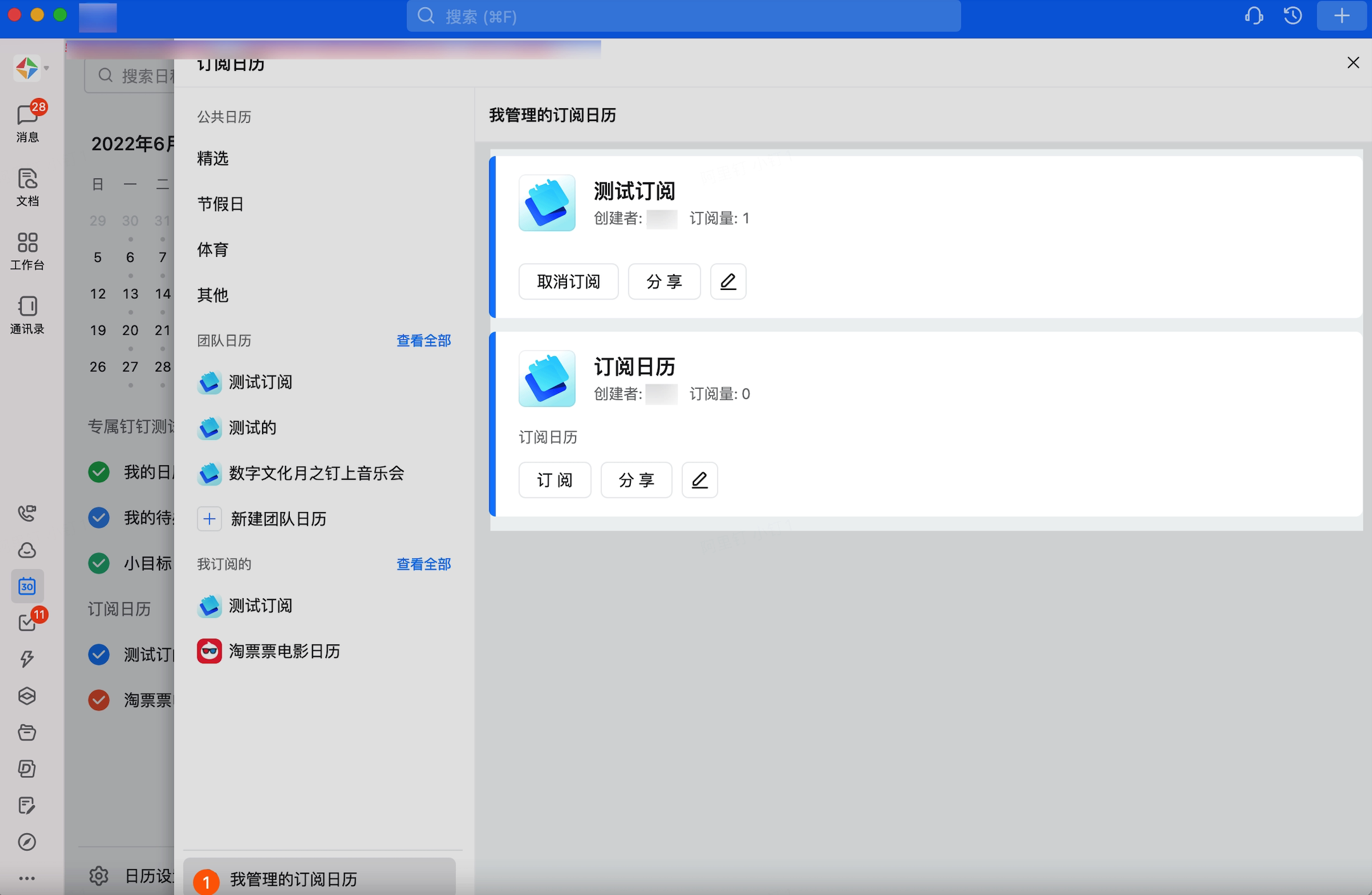Toggle the 我的日历 green checkbox
The height and width of the screenshot is (895, 1372).
pyautogui.click(x=99, y=472)
